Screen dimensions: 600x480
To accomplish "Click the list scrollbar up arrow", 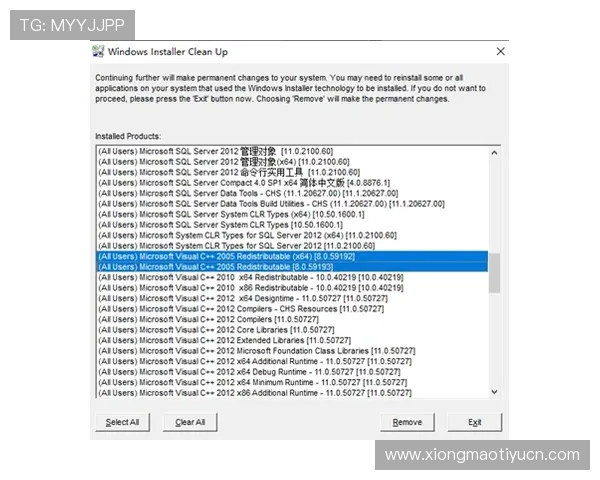I will click(494, 153).
